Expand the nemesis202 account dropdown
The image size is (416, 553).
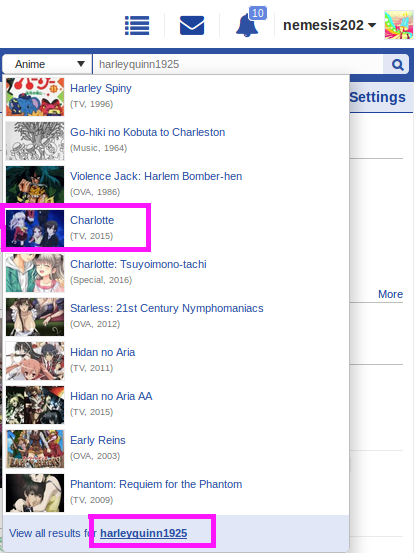[329, 25]
